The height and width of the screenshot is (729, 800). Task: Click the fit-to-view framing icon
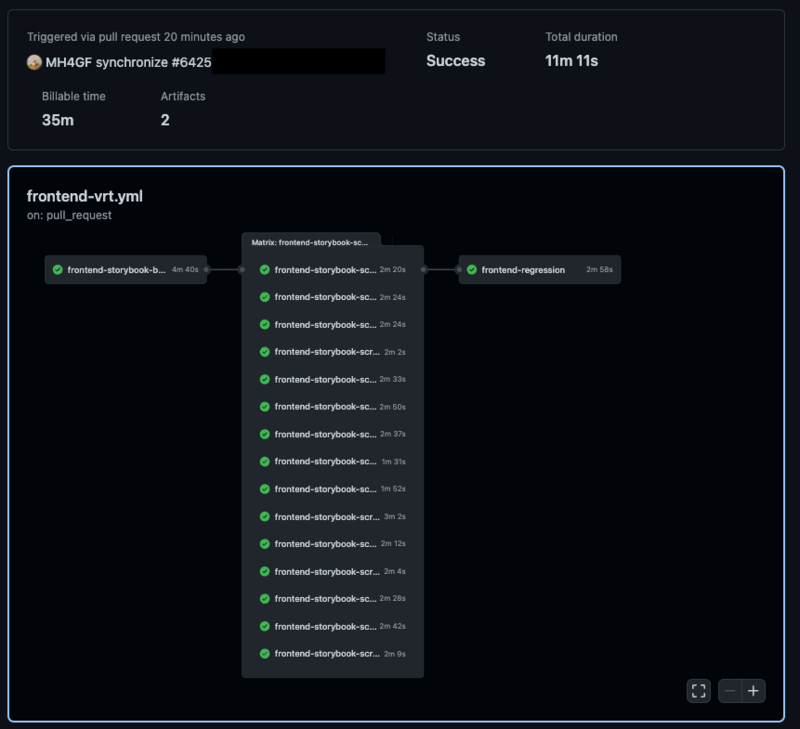698,691
